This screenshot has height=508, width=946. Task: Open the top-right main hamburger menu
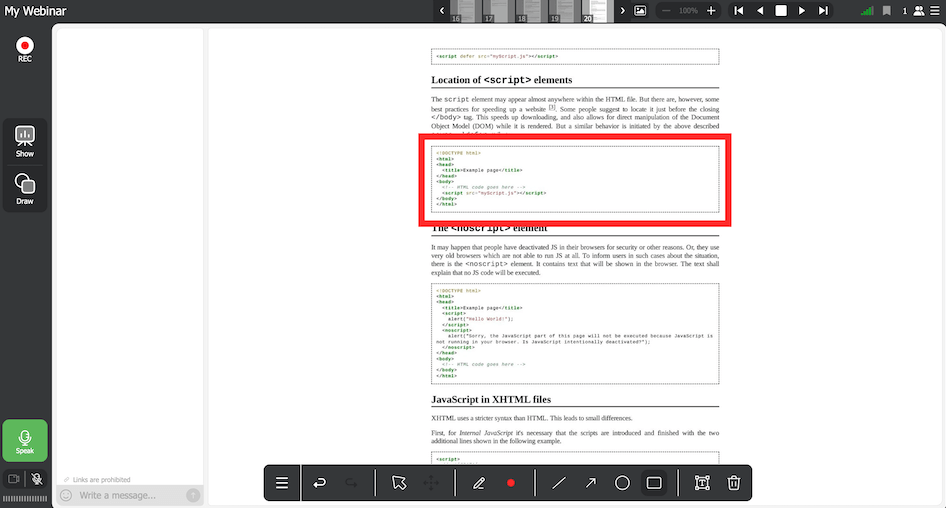(935, 11)
